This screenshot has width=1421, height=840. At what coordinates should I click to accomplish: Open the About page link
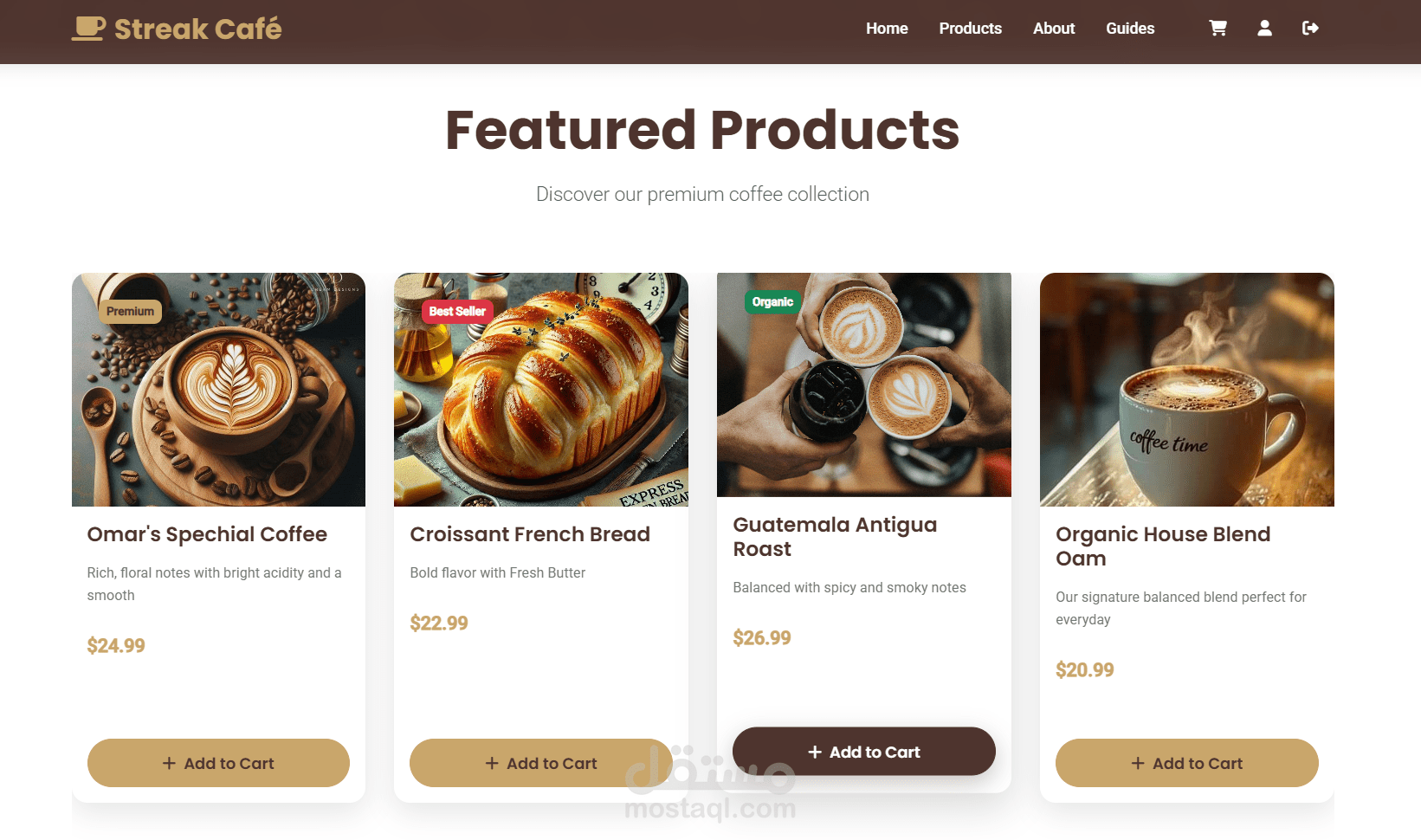1054,29
